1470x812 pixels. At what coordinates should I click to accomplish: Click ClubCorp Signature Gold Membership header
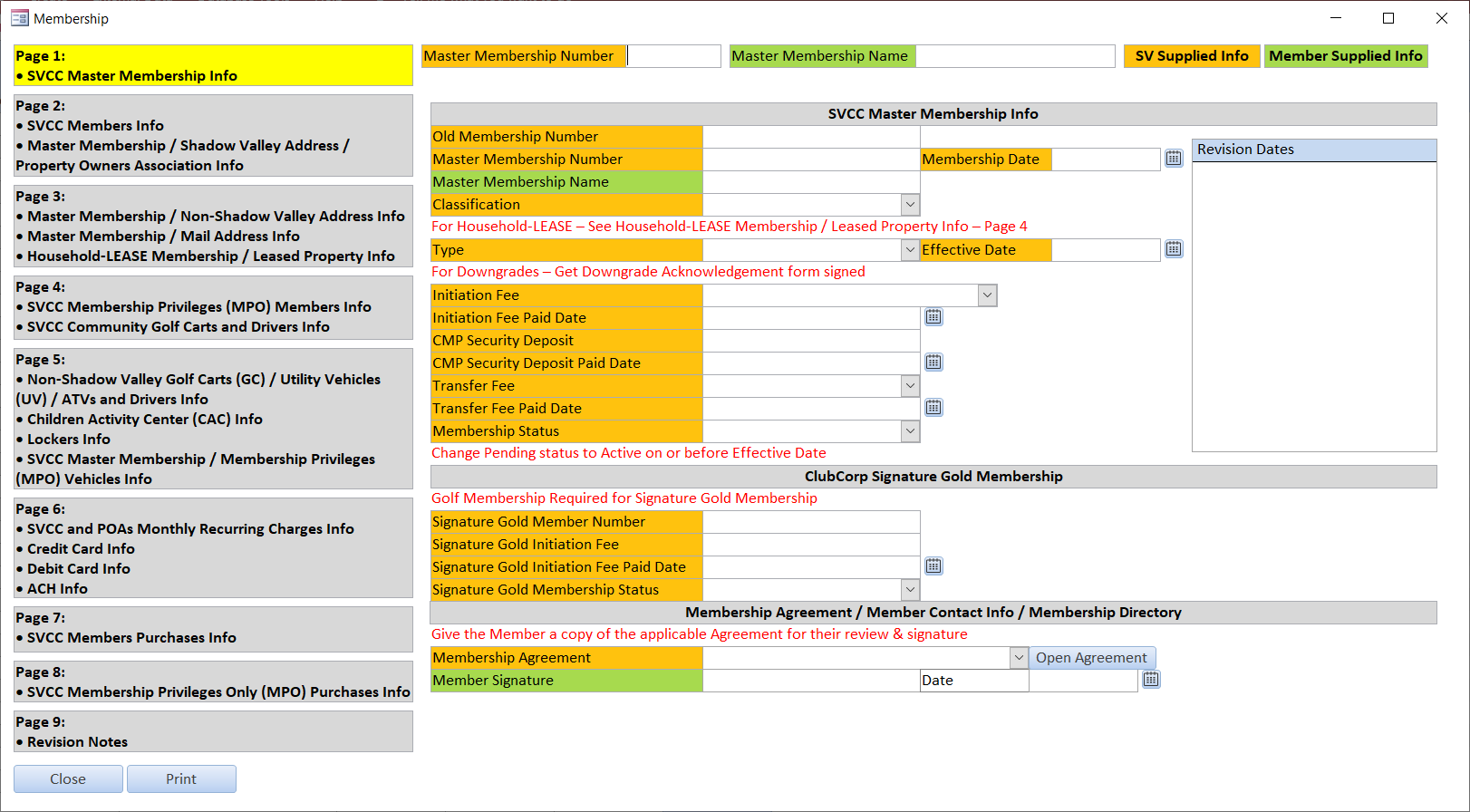tap(933, 477)
